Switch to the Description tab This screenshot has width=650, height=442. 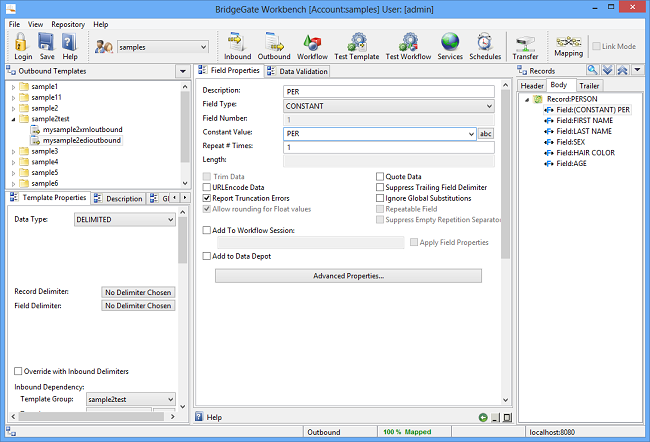point(119,199)
